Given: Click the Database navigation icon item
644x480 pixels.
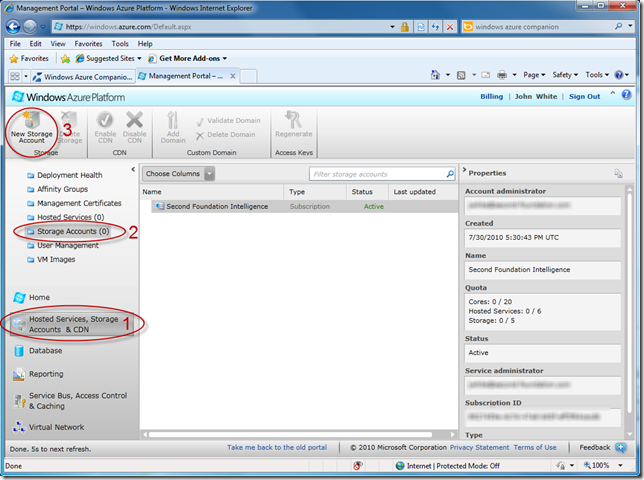Looking at the screenshot, I should pos(38,351).
